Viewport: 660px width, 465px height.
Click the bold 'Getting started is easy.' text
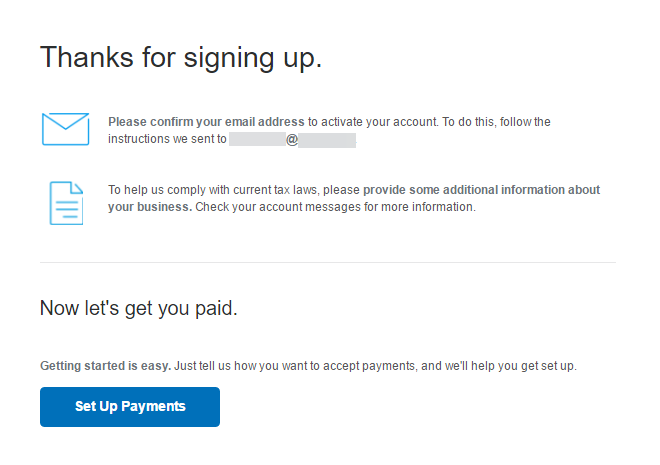point(106,366)
